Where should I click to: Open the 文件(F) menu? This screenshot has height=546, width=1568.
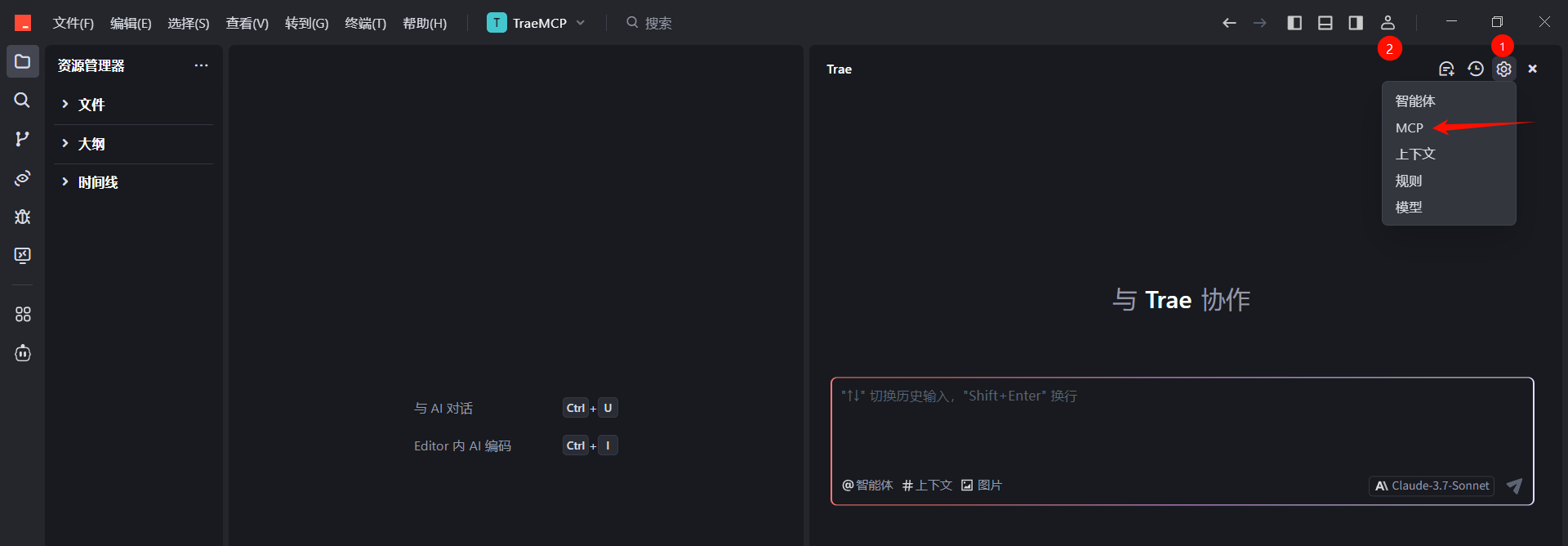(x=73, y=23)
